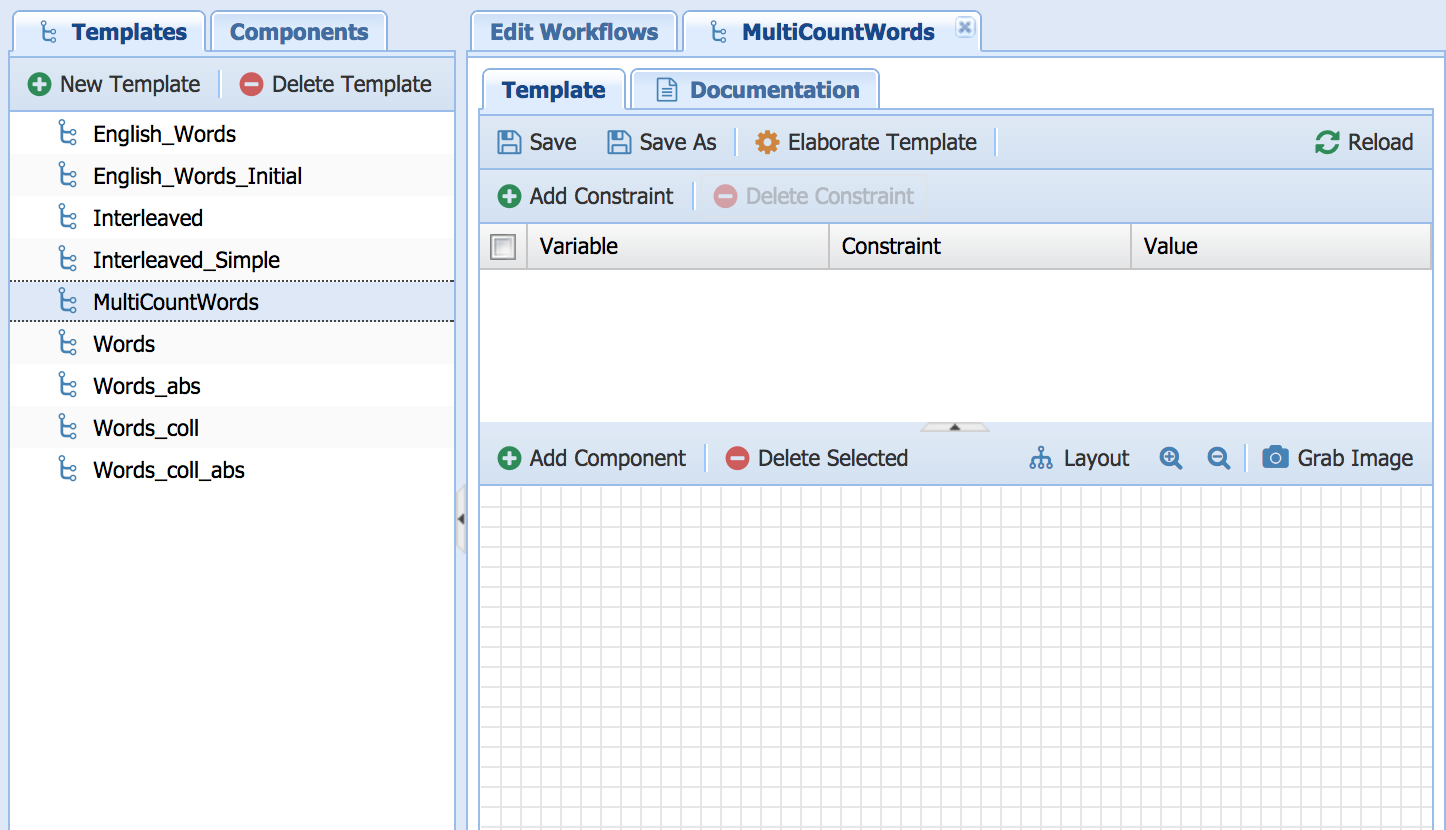Open the Documentation tab
The height and width of the screenshot is (830, 1446).
[756, 90]
